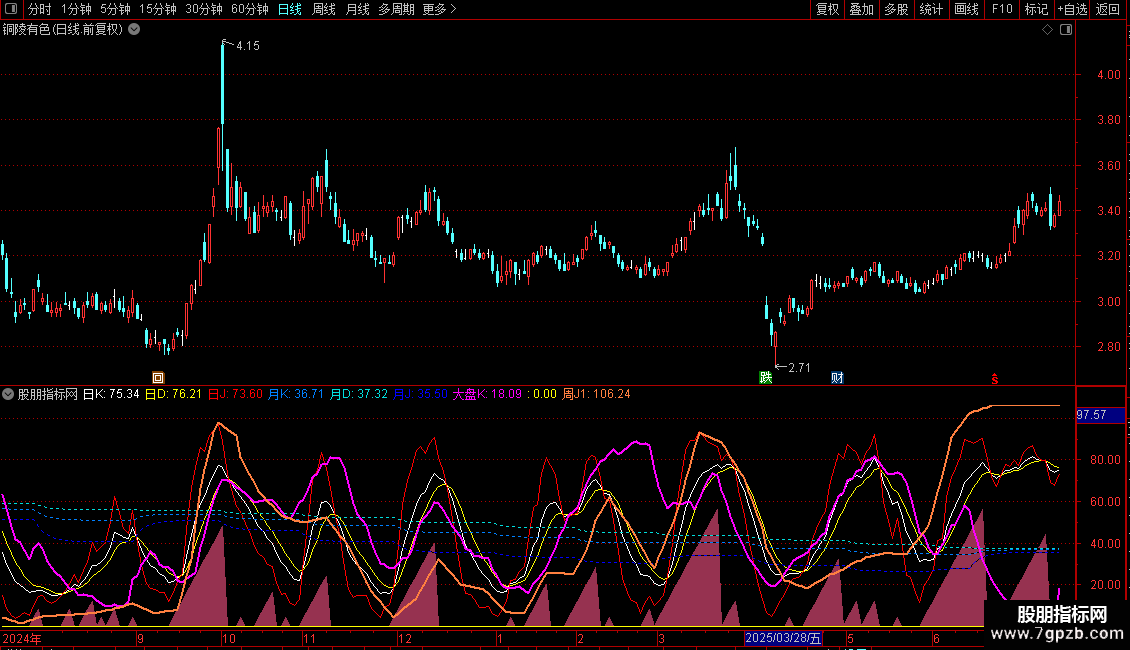
Task: Toggle the right side panel icon
Action: [x=1066, y=30]
